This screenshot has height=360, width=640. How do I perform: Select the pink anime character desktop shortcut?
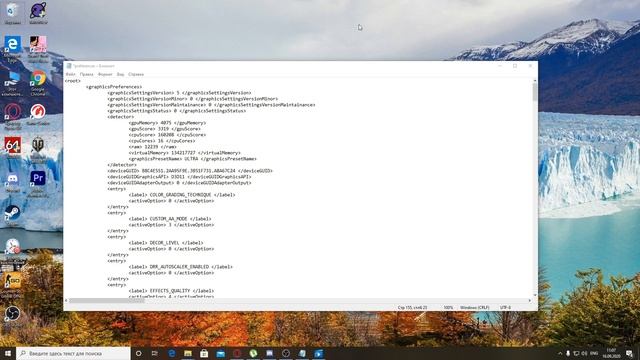38,49
